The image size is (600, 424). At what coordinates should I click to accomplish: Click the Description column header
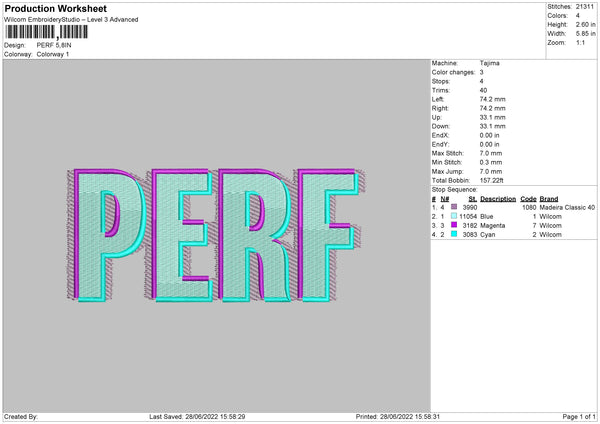(x=497, y=198)
